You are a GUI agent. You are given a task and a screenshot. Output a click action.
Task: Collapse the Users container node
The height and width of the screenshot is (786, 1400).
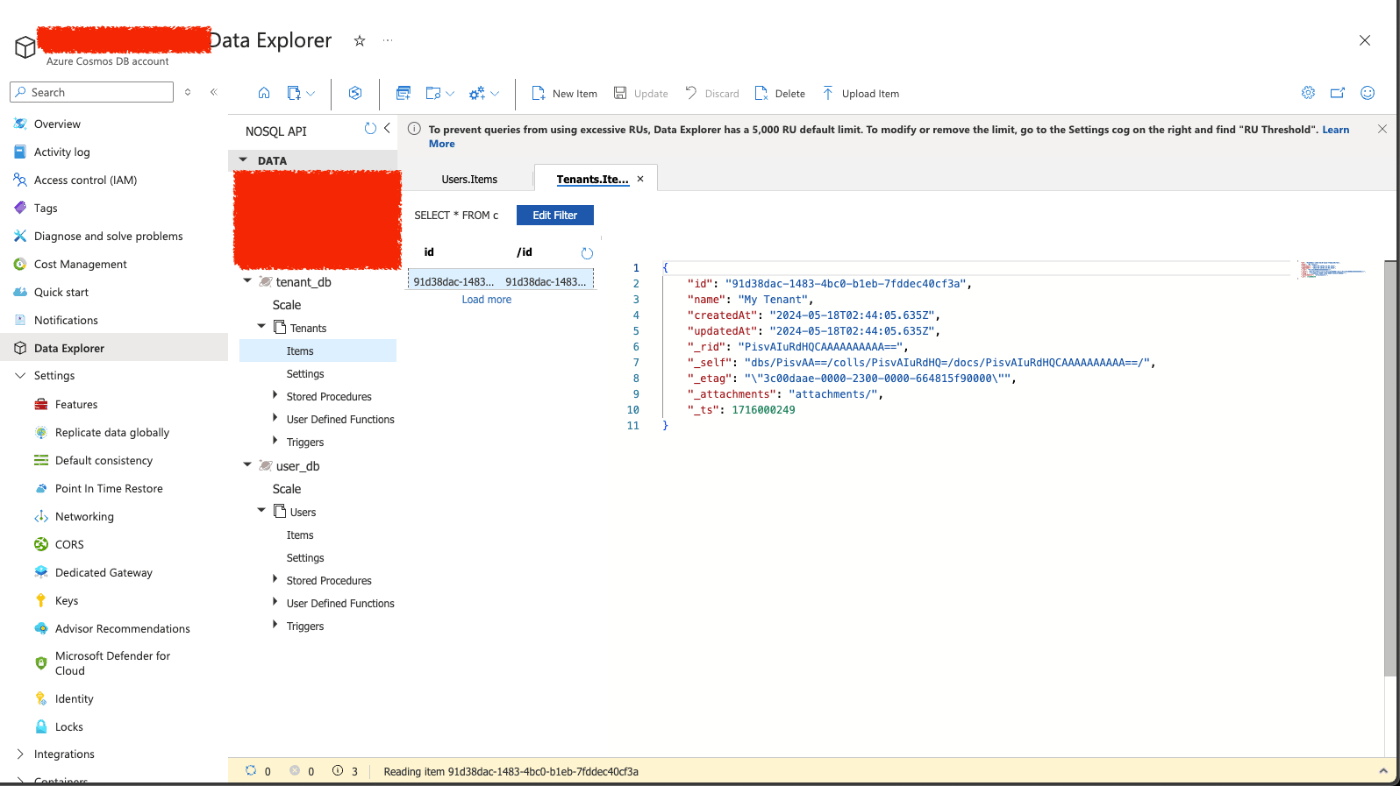tap(262, 511)
